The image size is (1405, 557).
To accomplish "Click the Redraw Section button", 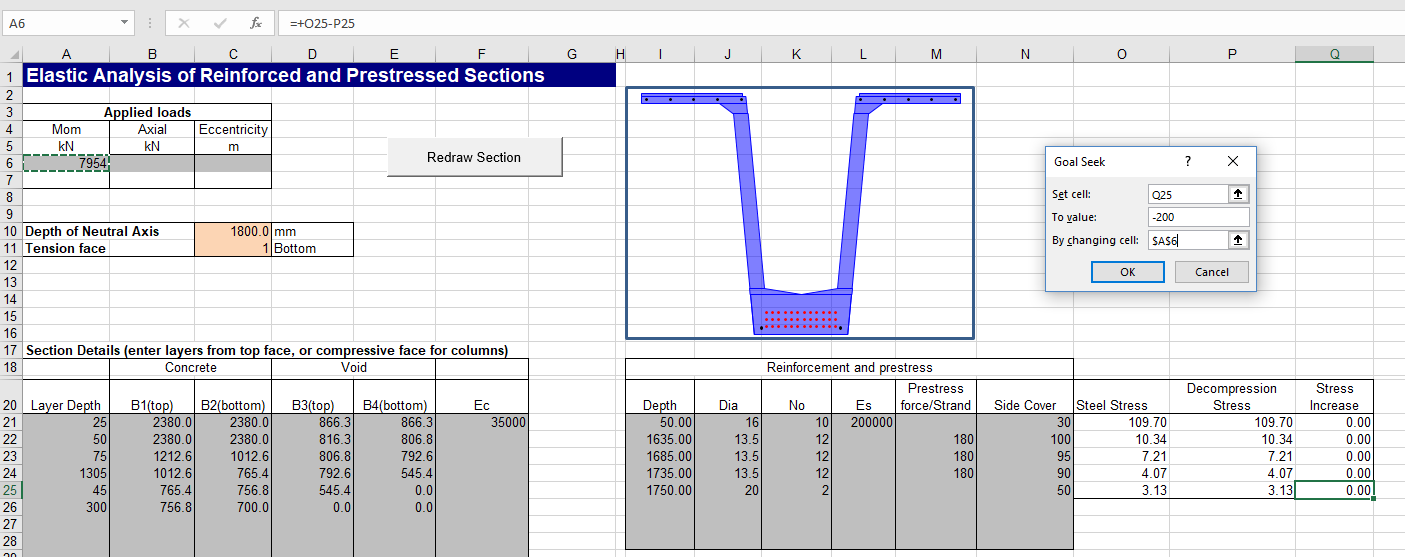I will [474, 157].
